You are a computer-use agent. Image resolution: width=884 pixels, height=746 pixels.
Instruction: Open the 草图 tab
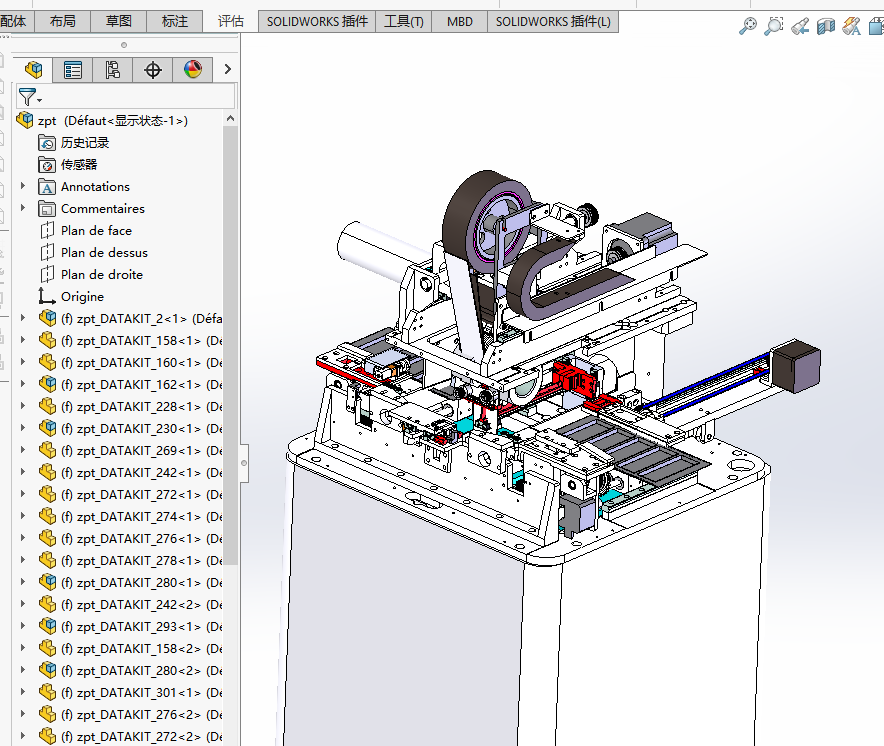(118, 21)
